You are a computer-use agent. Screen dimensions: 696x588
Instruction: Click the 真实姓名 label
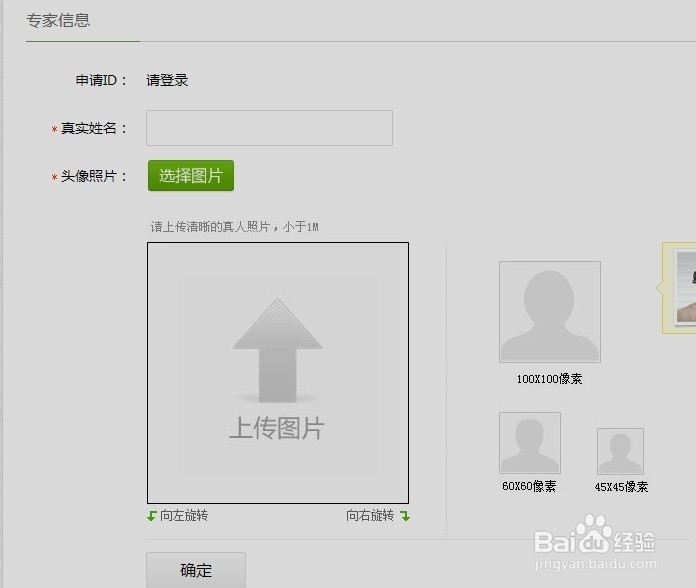click(94, 128)
